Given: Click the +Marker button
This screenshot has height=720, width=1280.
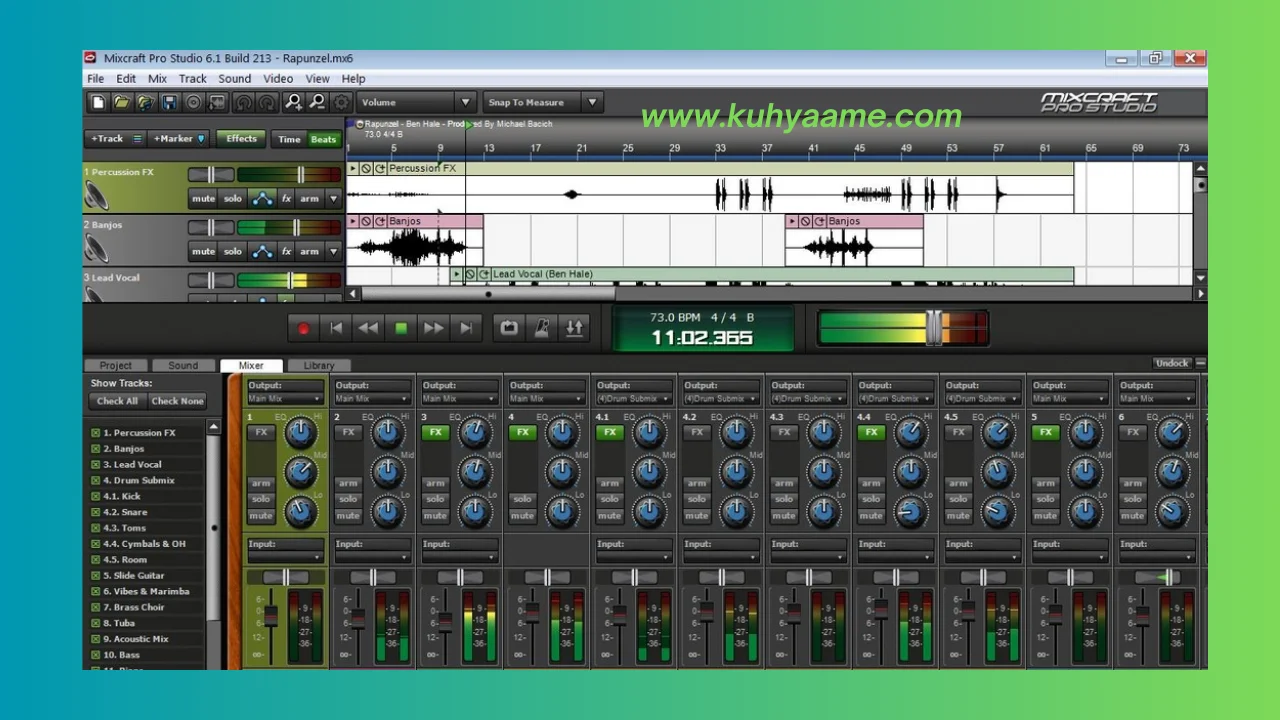Looking at the screenshot, I should (x=180, y=139).
